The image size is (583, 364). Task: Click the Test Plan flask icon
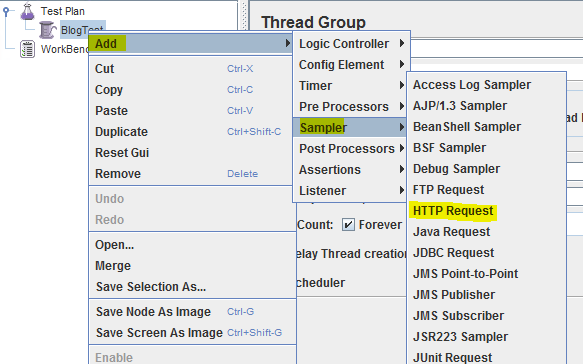click(28, 11)
